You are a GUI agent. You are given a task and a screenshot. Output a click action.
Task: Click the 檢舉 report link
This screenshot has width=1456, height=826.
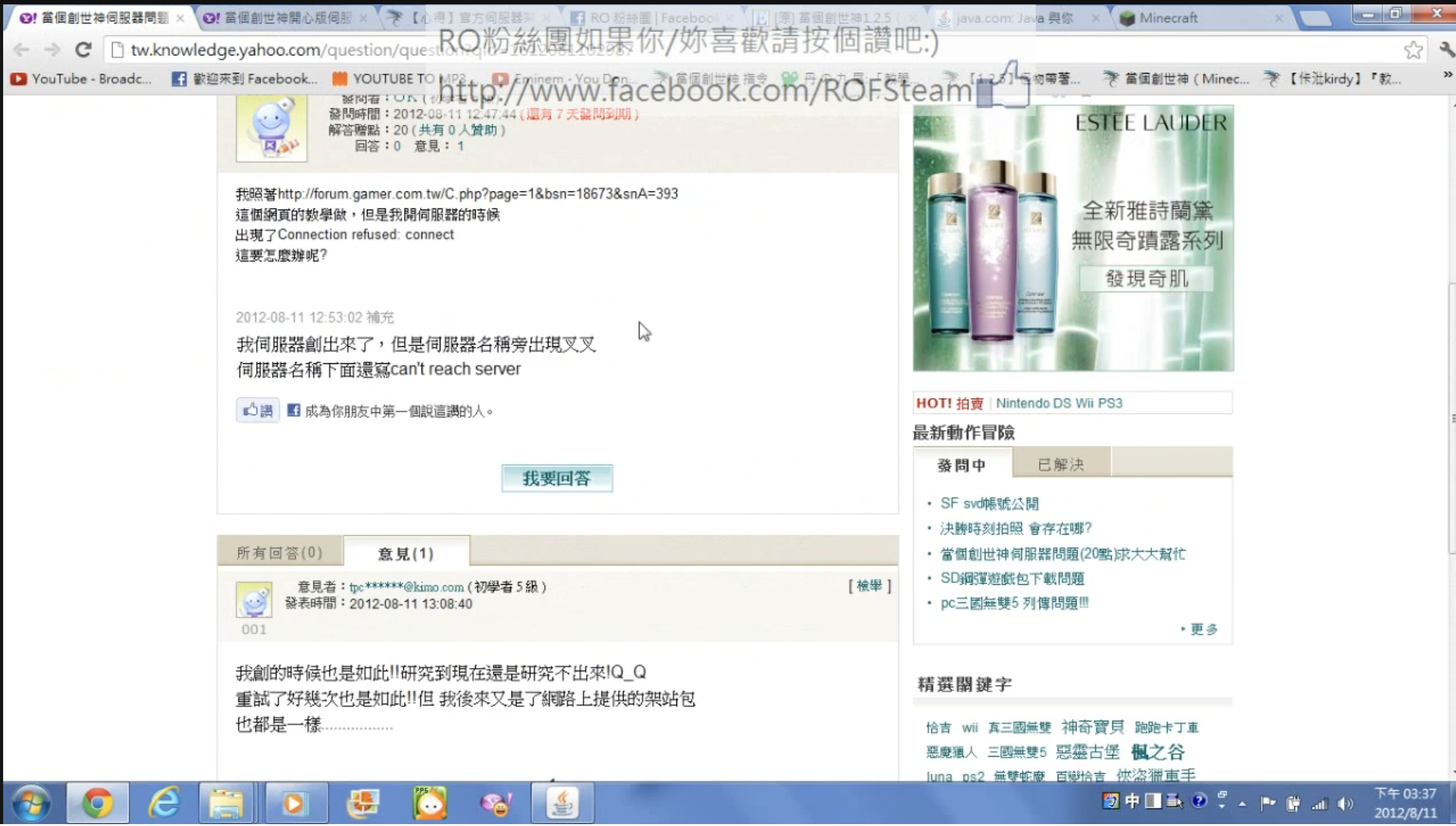pos(869,586)
